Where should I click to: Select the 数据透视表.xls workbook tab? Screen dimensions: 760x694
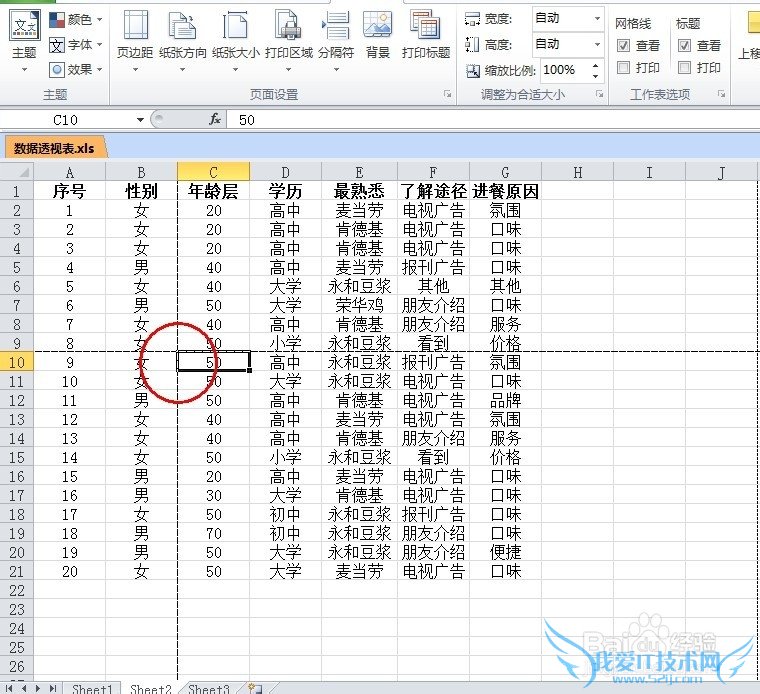pos(54,148)
